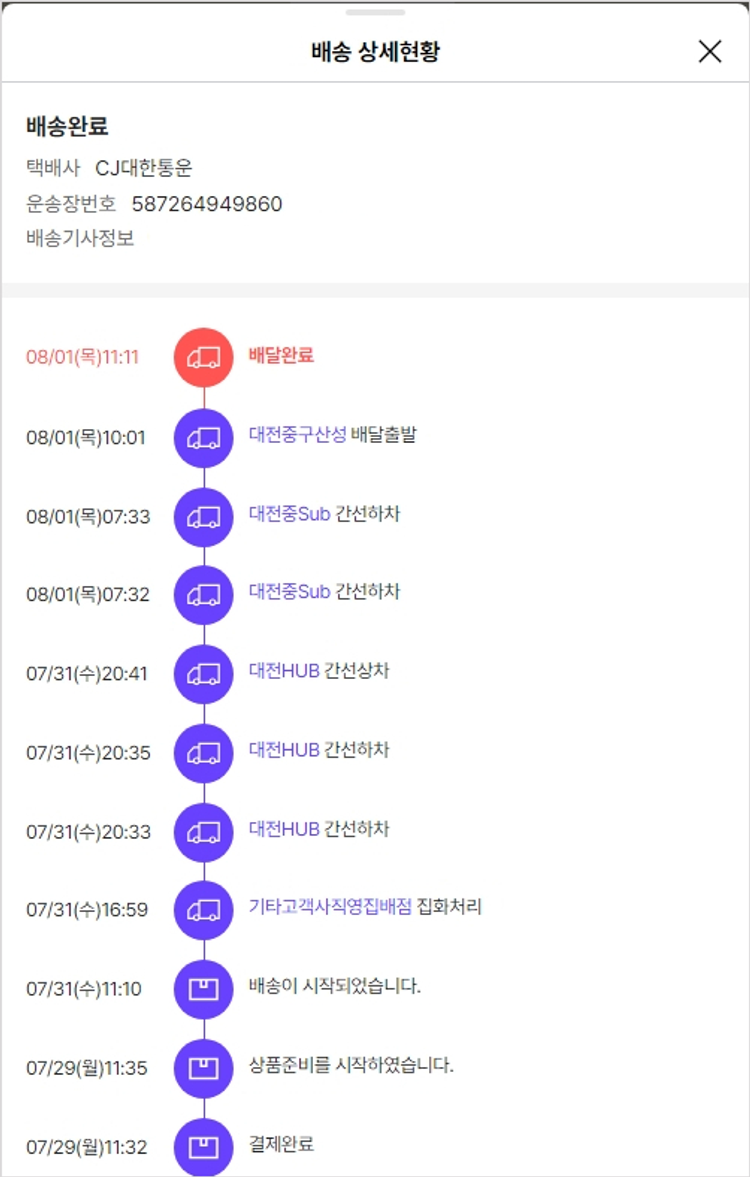
Task: Click box icon beside 결제완료
Action: coord(204,1146)
